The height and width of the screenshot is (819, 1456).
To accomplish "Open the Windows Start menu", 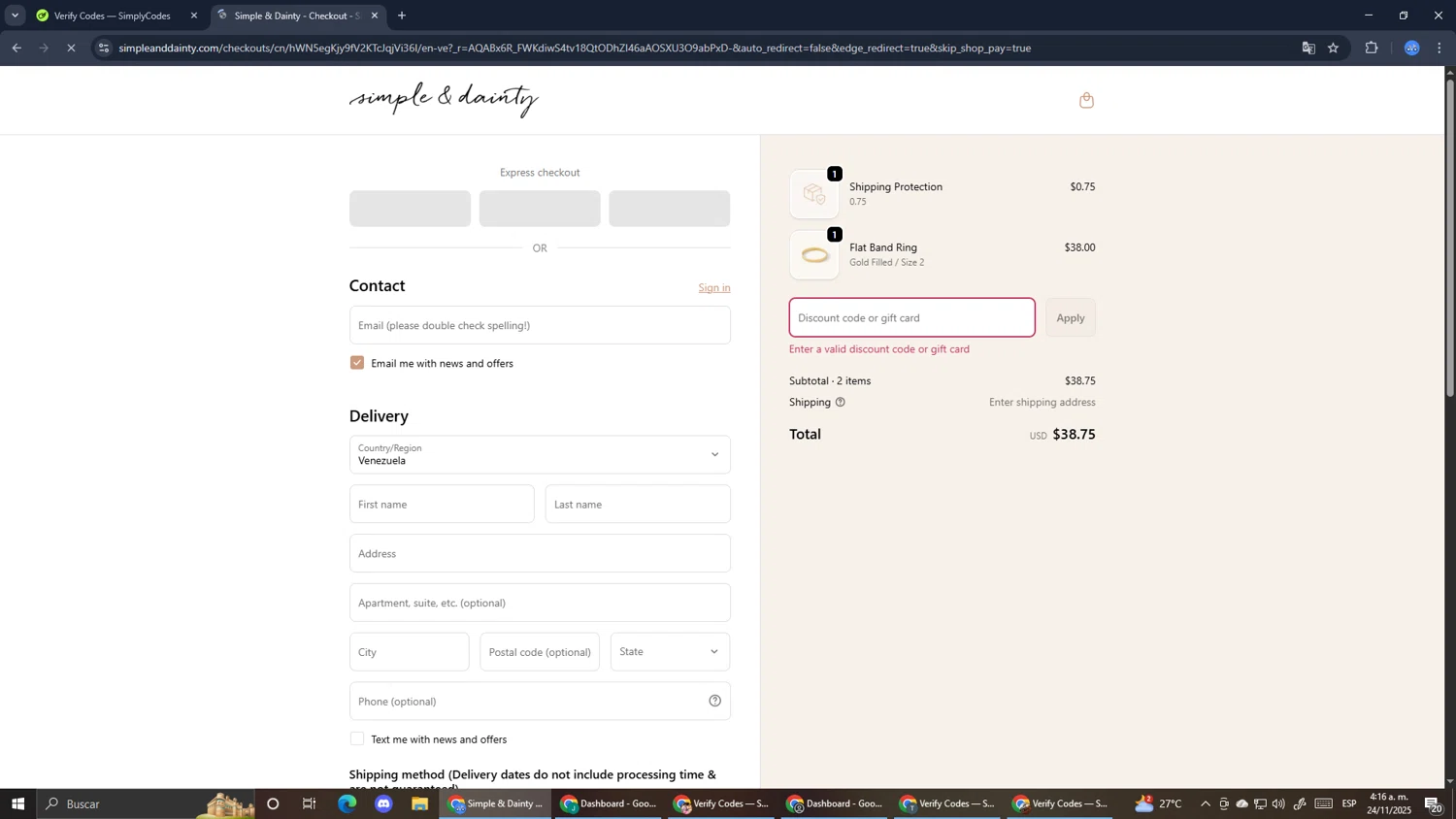I will [17, 803].
